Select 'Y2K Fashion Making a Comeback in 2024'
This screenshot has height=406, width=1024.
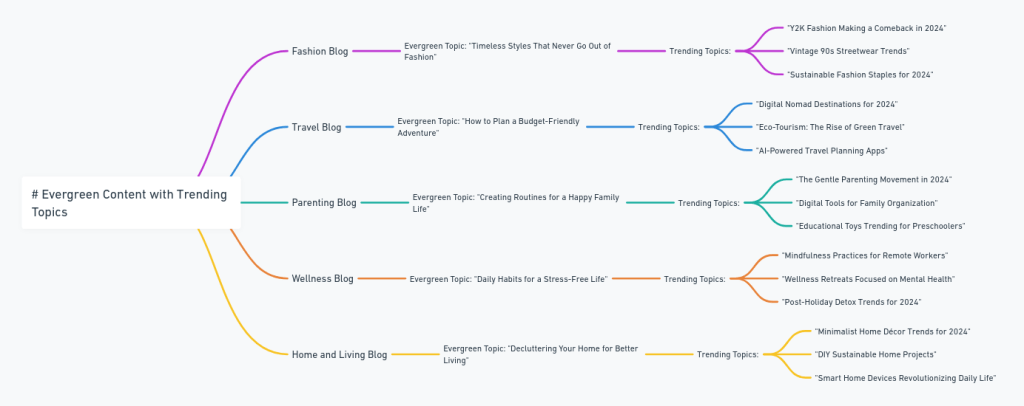[866, 28]
